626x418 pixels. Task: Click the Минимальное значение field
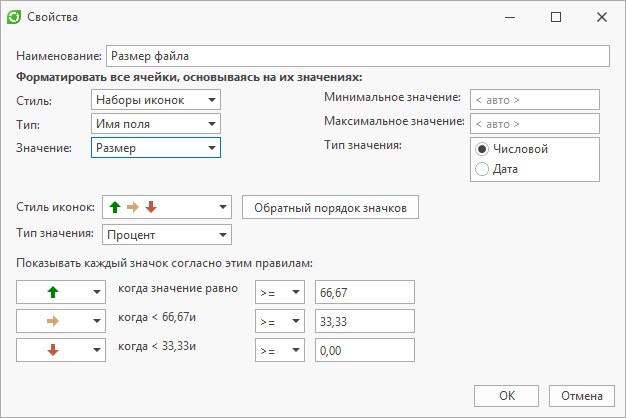535,100
